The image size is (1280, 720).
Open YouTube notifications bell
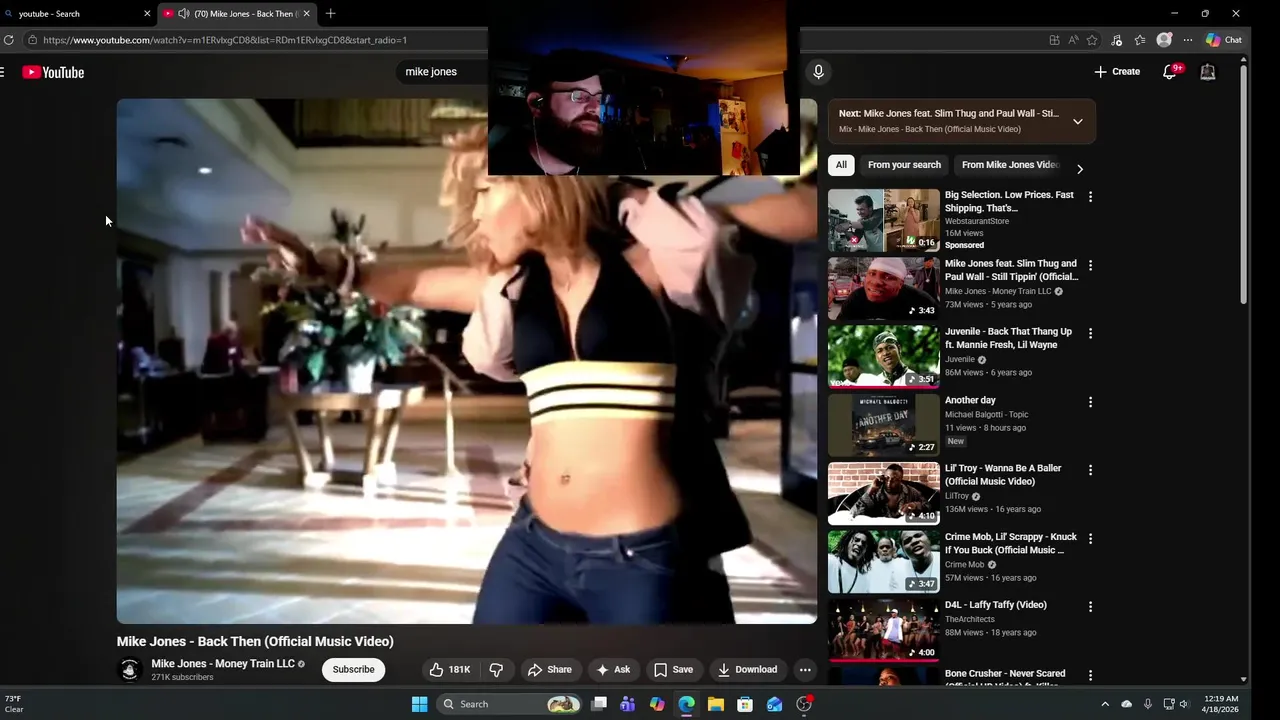1170,72
